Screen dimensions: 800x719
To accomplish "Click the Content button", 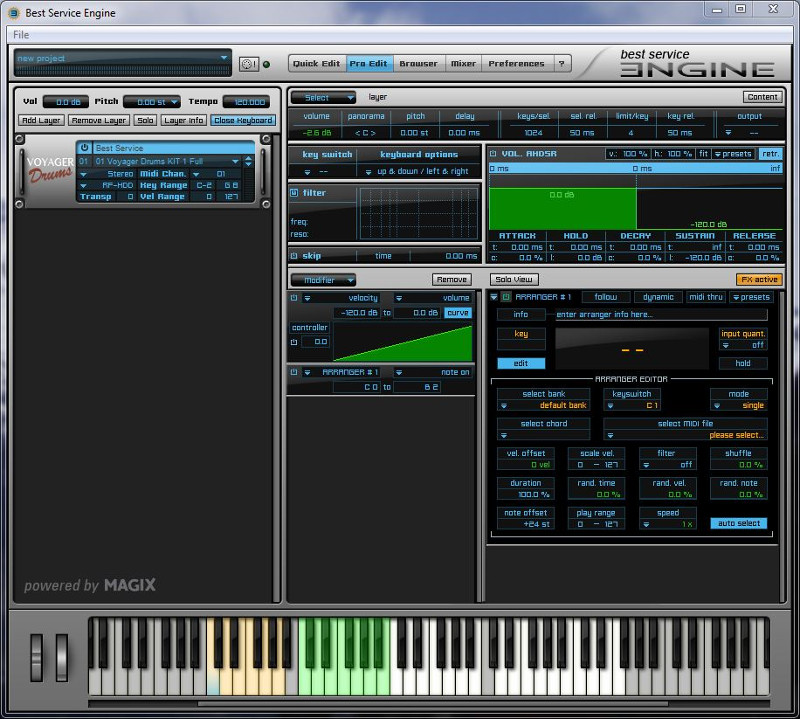I will 762,97.
